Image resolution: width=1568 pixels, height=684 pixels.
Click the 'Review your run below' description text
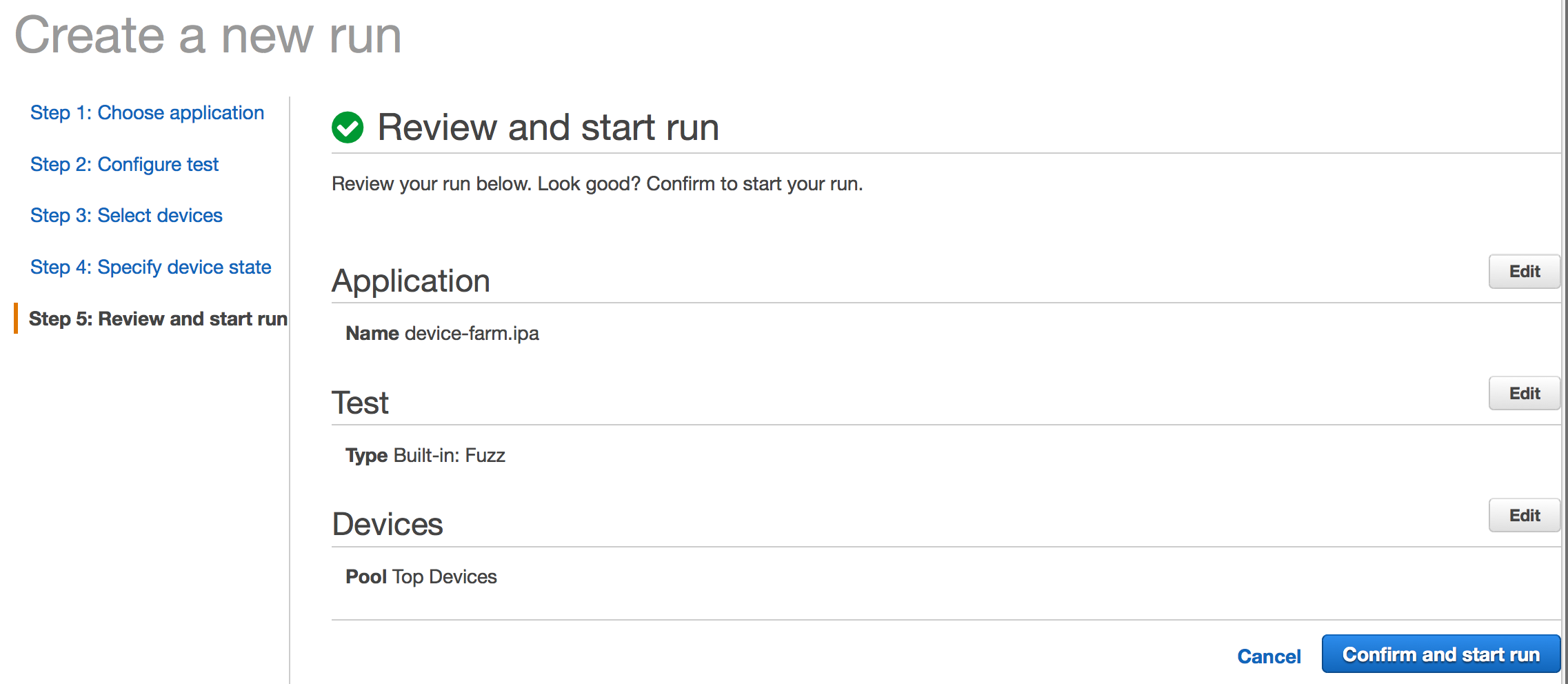coord(597,184)
